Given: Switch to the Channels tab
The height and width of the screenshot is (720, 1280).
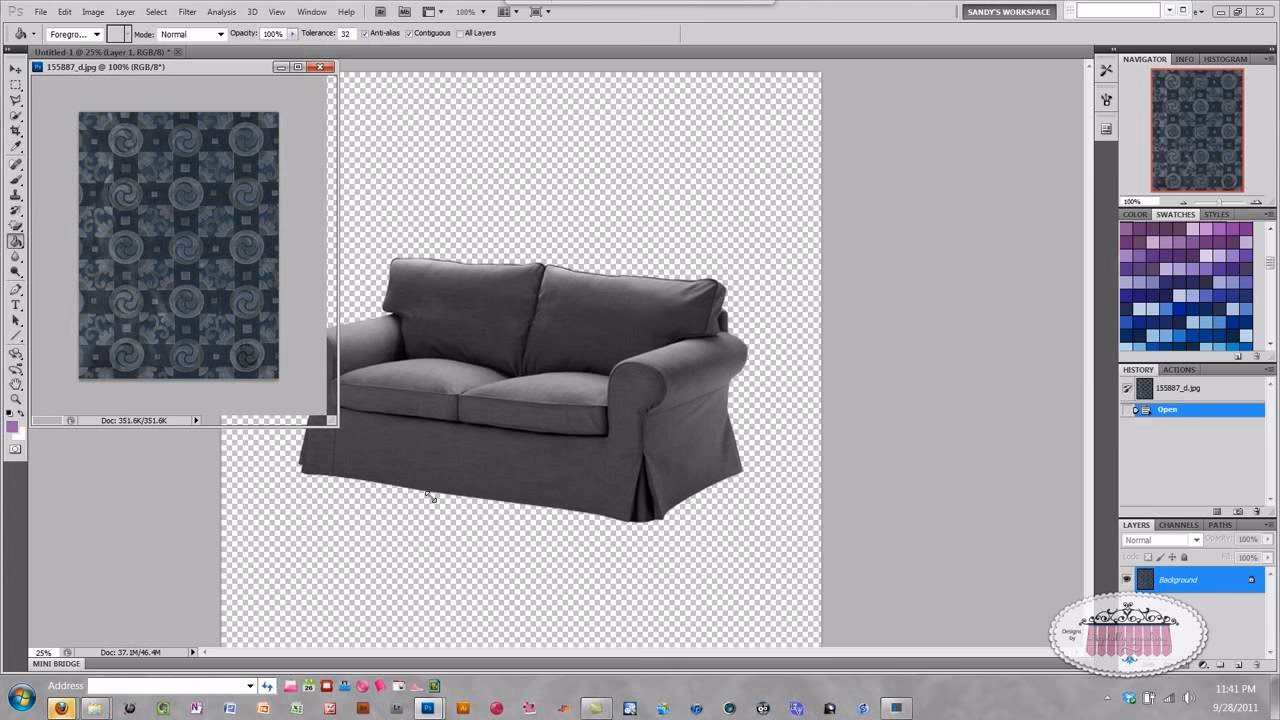Looking at the screenshot, I should click(x=1178, y=524).
